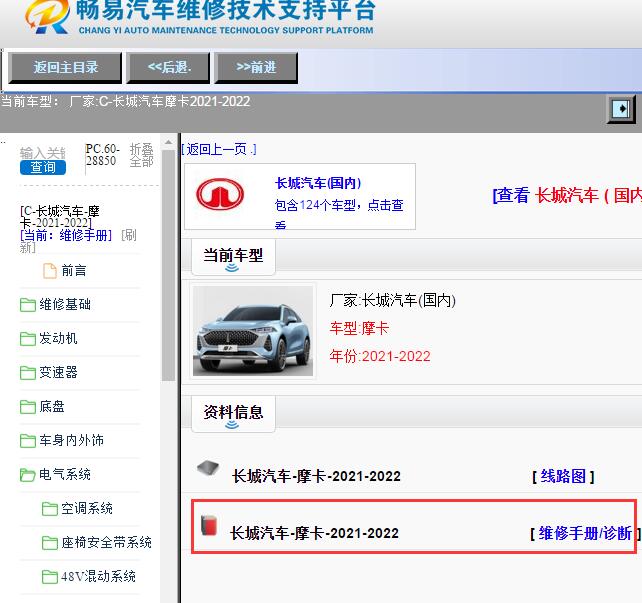This screenshot has width=642, height=603.
Task: Click the gray chip icon beside 线路图 row
Action: tap(208, 468)
